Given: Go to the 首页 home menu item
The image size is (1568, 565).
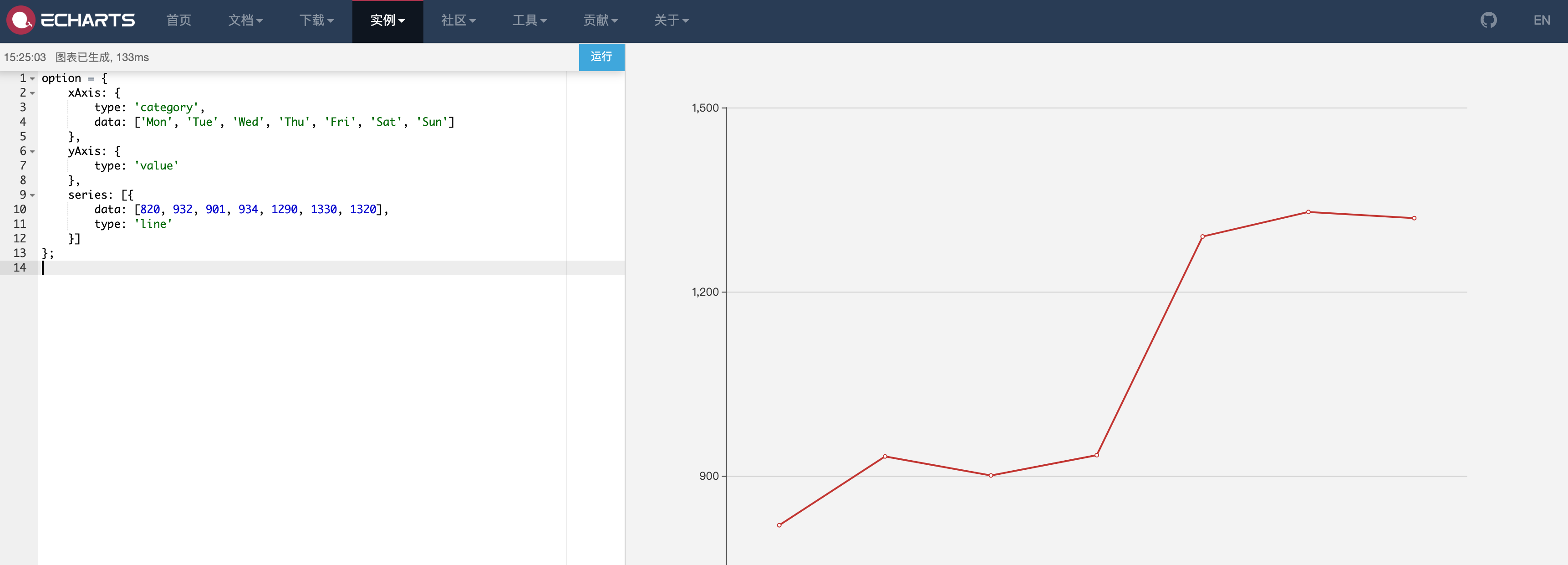Looking at the screenshot, I should tap(179, 20).
